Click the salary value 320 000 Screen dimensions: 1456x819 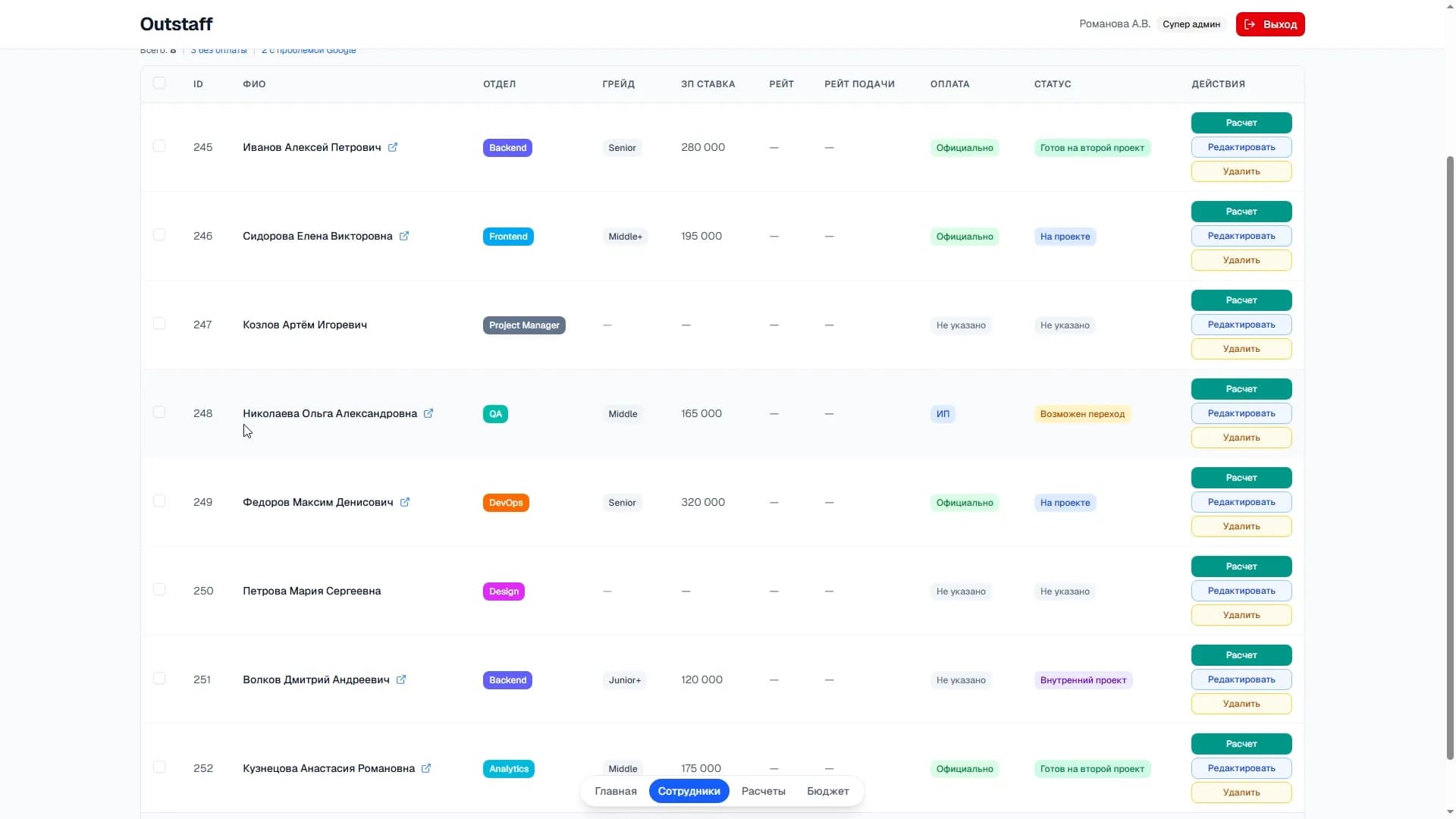pyautogui.click(x=703, y=502)
